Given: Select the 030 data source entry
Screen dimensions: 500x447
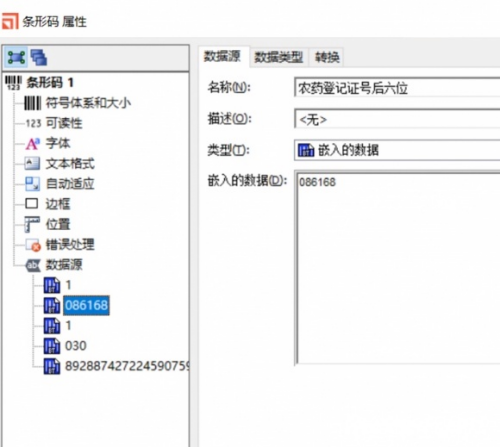Looking at the screenshot, I should click(76, 346).
